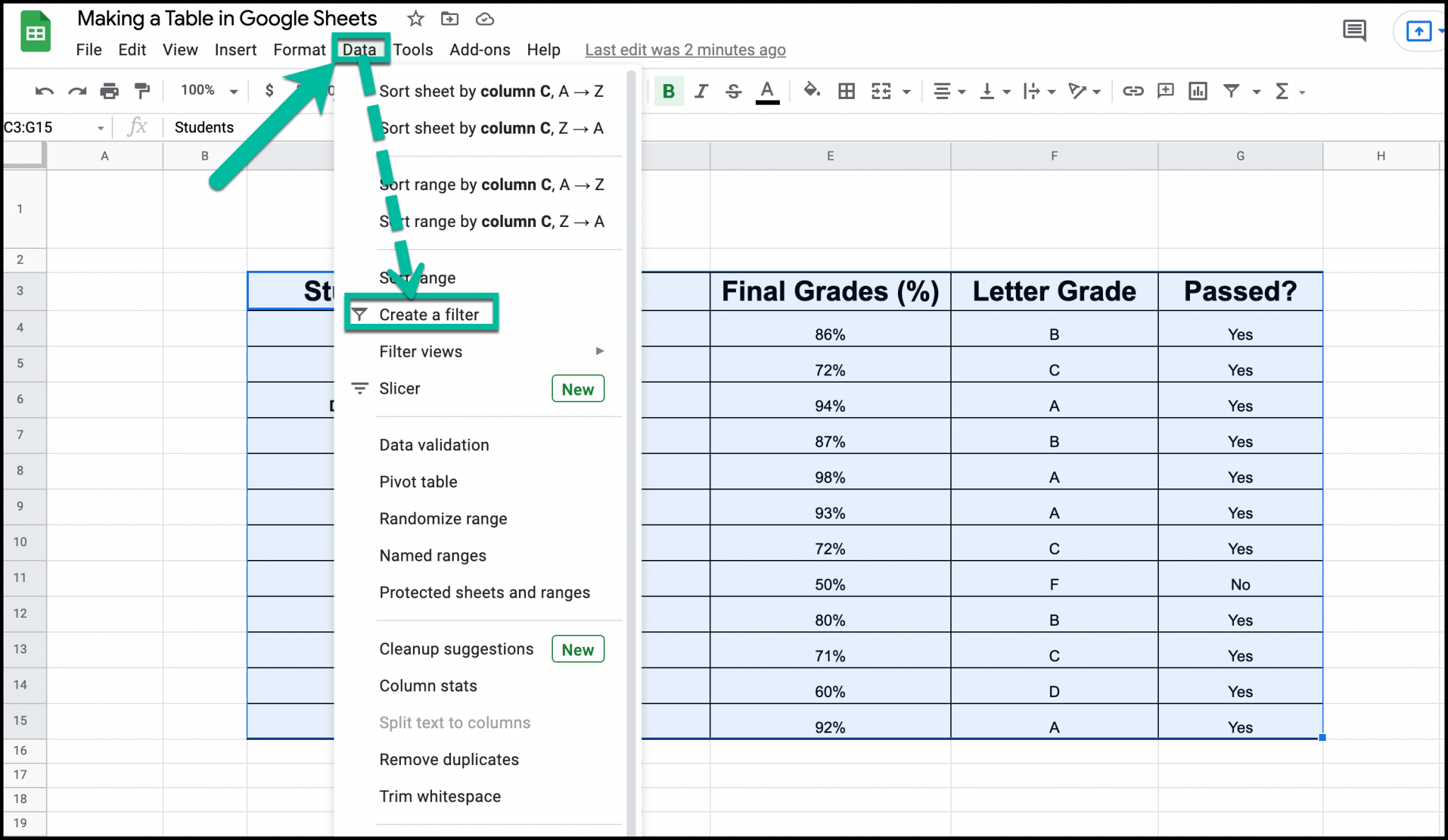Select the Fill color tool
This screenshot has width=1448, height=840.
(812, 91)
